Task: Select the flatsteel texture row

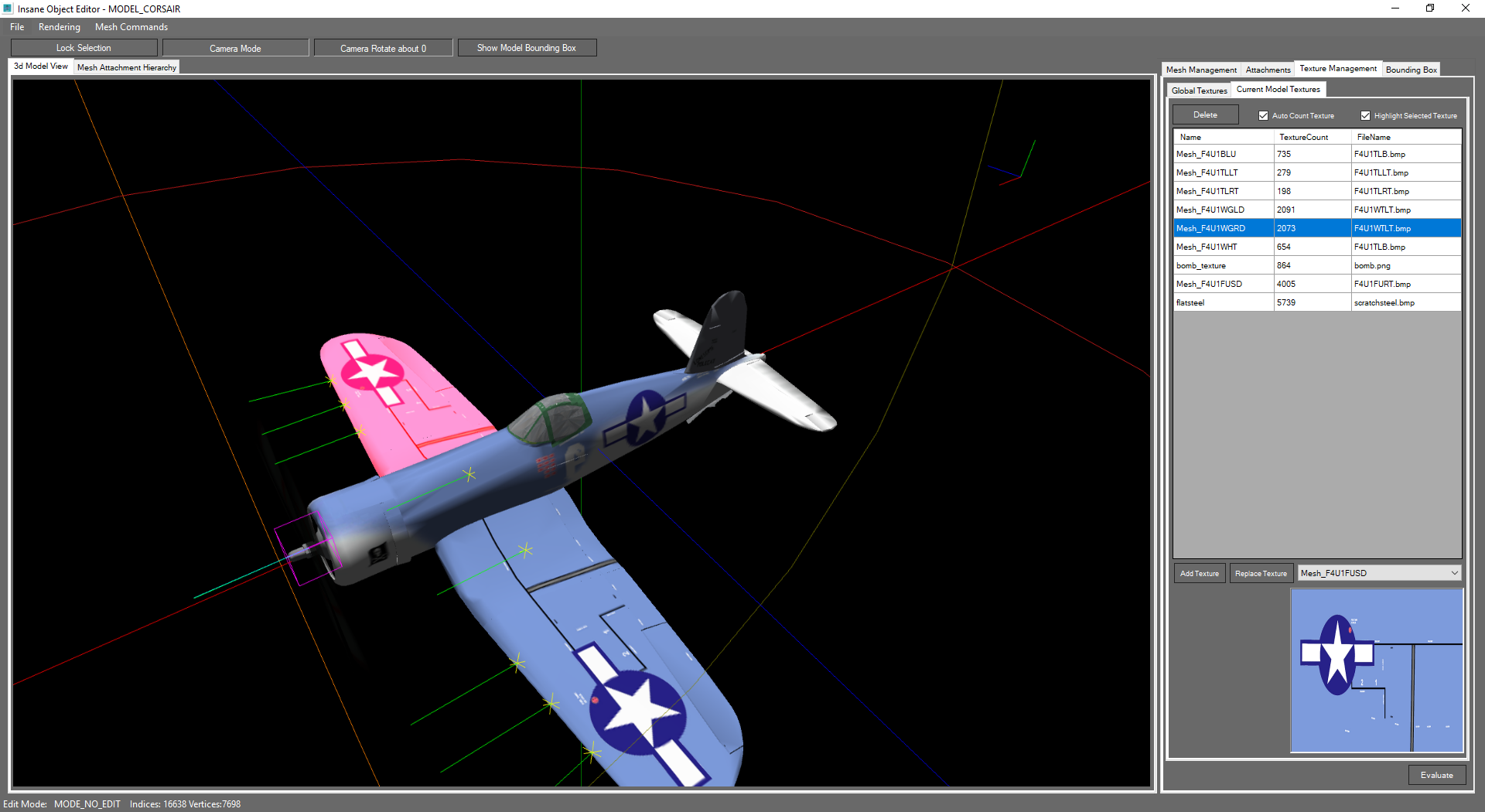Action: click(1317, 302)
